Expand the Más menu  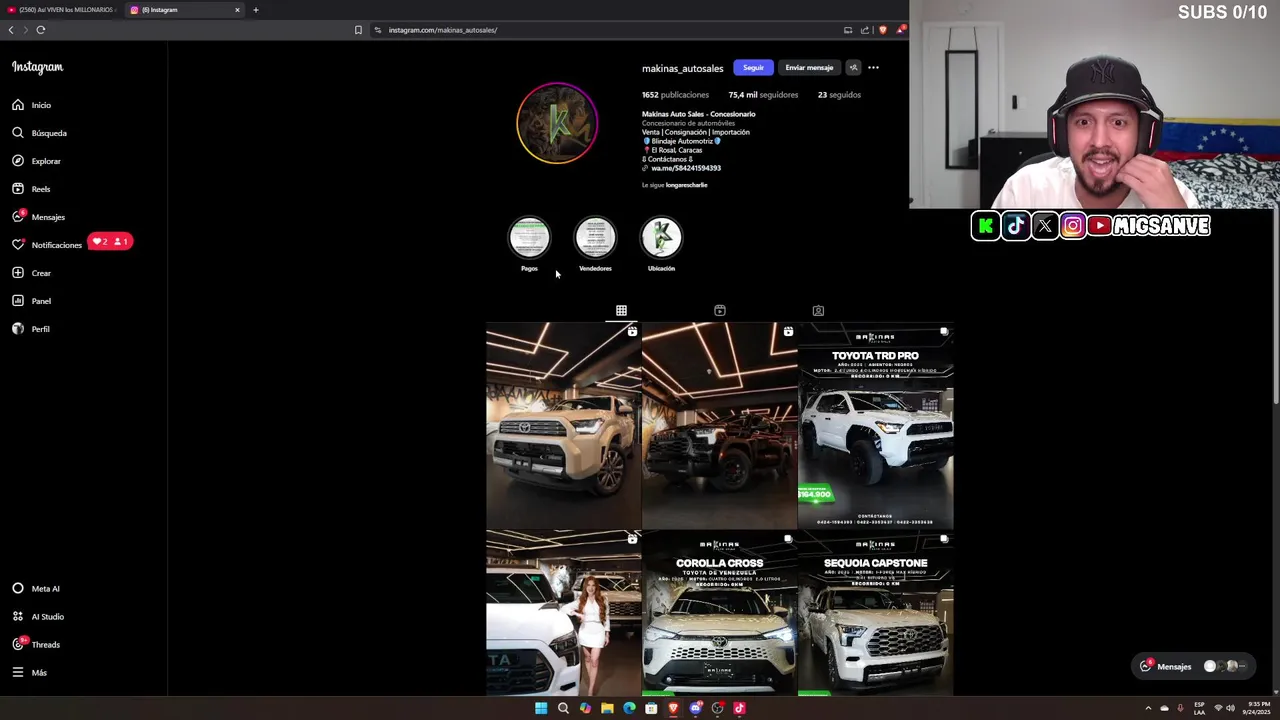[29, 673]
